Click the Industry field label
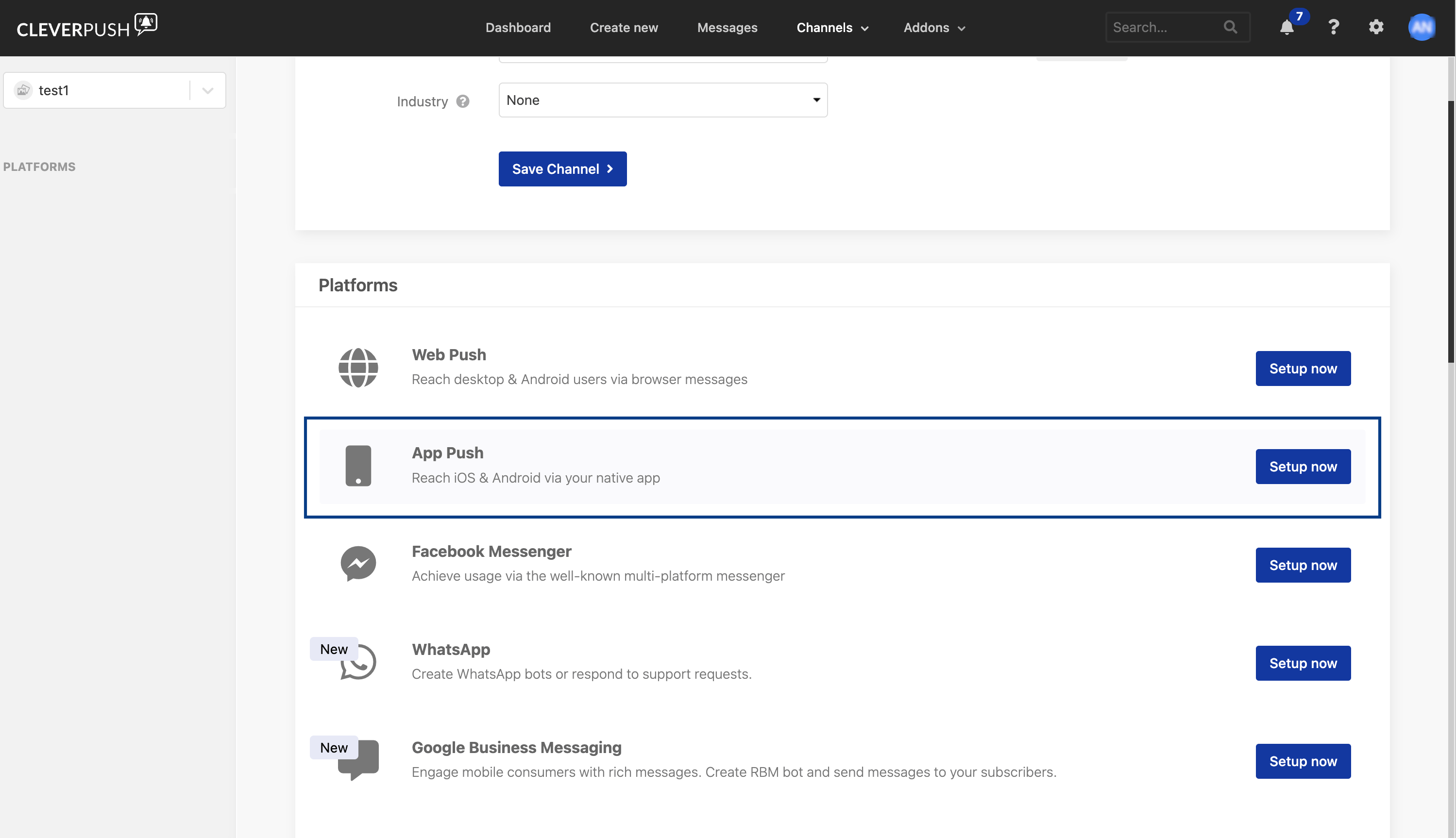This screenshot has height=838, width=1456. tap(422, 101)
